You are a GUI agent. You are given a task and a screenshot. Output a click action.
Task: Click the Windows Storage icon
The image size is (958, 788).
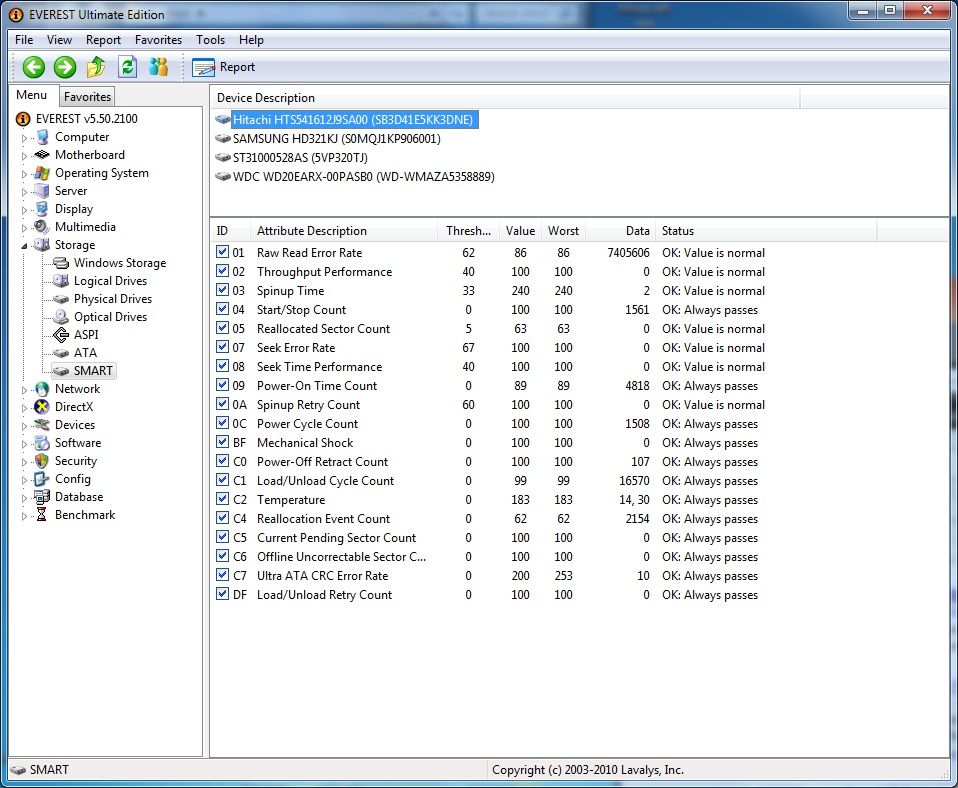click(60, 263)
